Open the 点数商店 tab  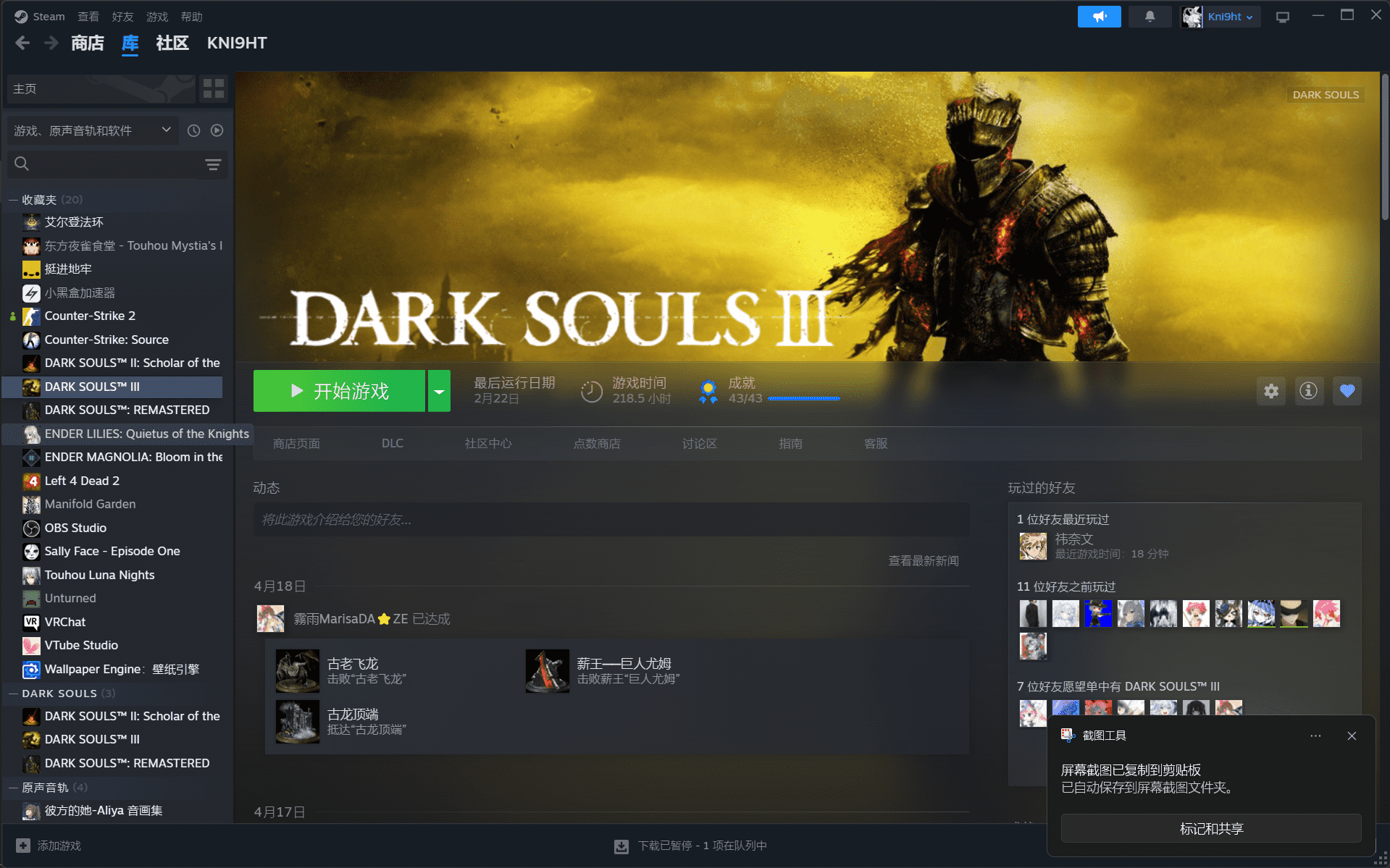[x=597, y=444]
